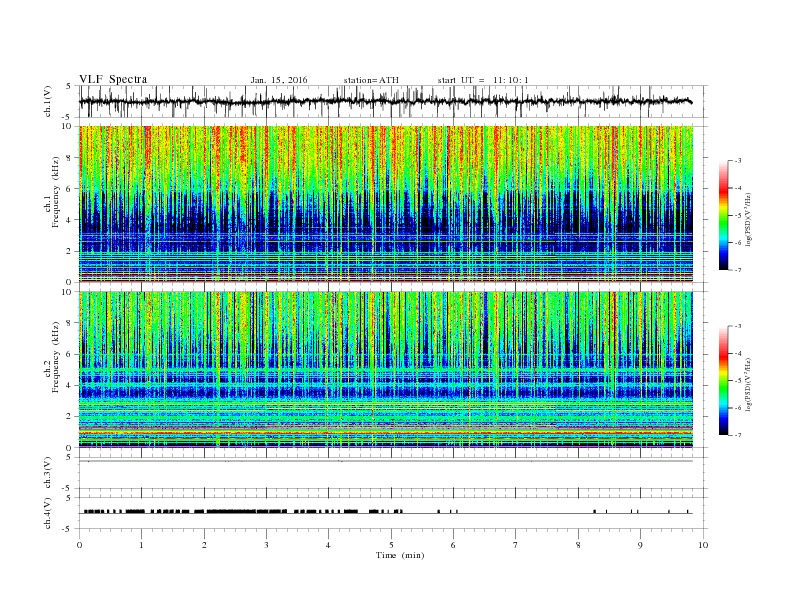
Task: Click the ch.1 voltage waveform trace
Action: [x=385, y=101]
